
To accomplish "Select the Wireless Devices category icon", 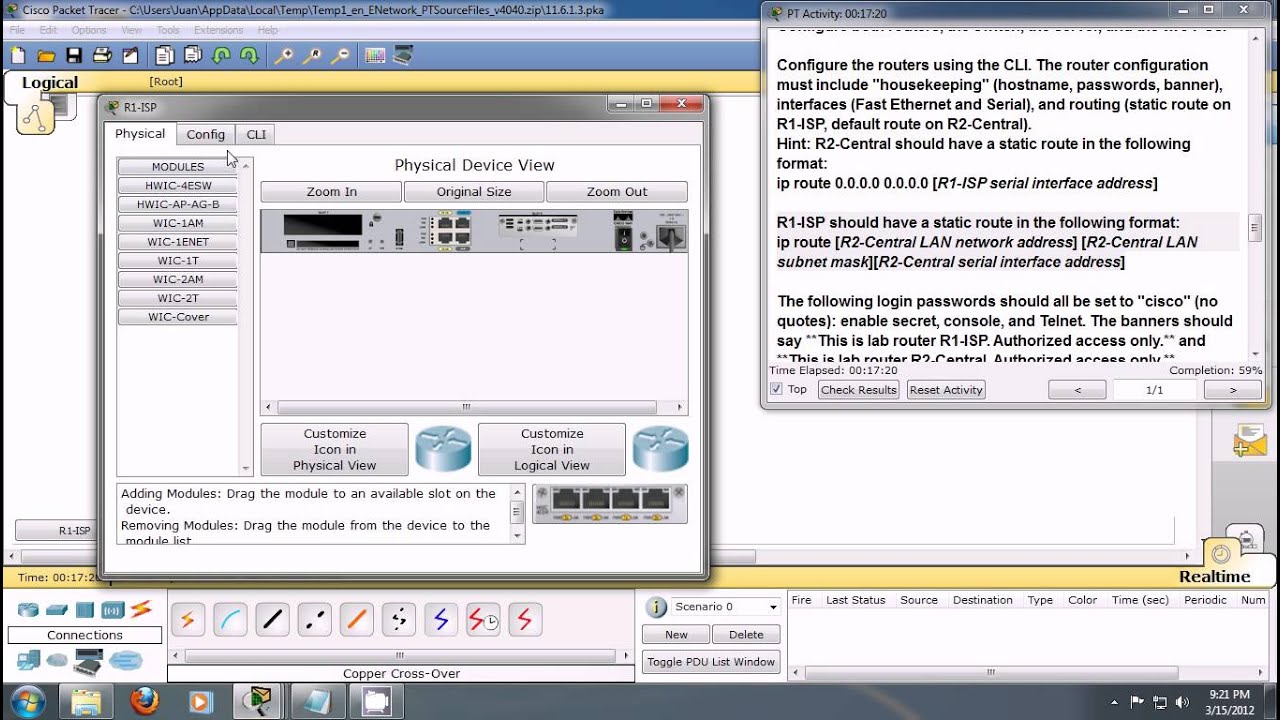I will coord(113,610).
